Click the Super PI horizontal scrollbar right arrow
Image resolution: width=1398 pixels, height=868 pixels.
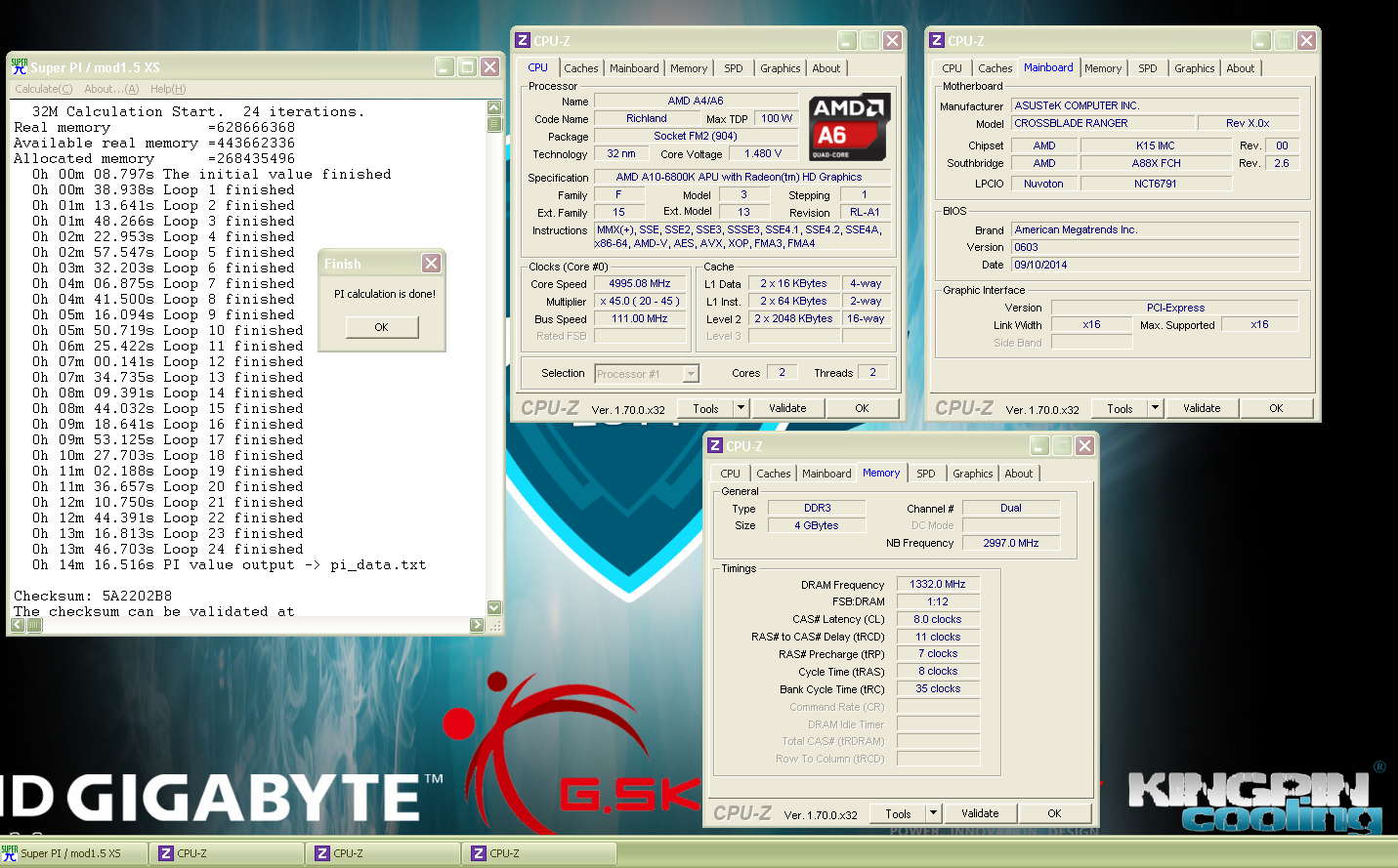tap(477, 625)
